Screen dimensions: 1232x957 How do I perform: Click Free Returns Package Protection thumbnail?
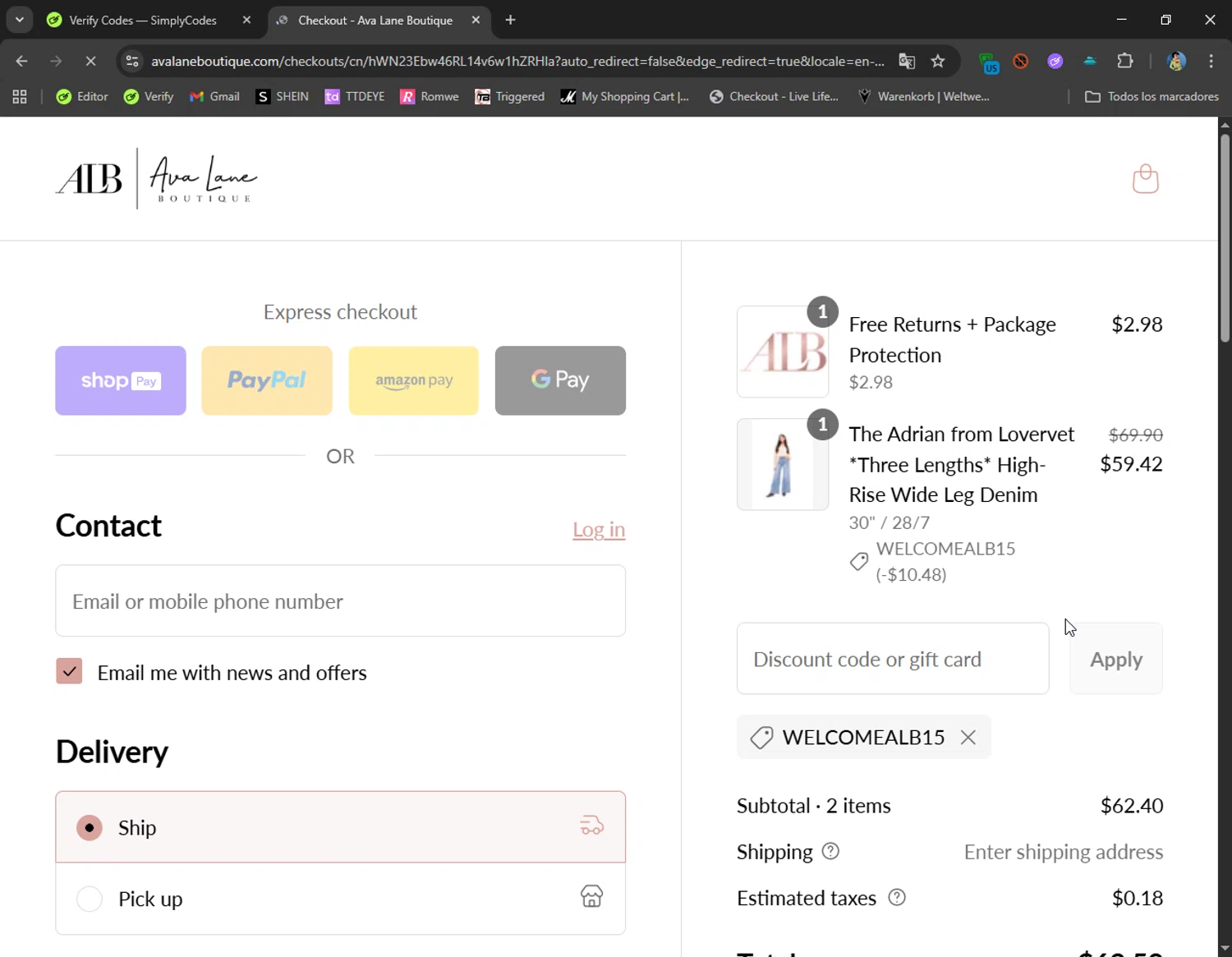coord(783,352)
